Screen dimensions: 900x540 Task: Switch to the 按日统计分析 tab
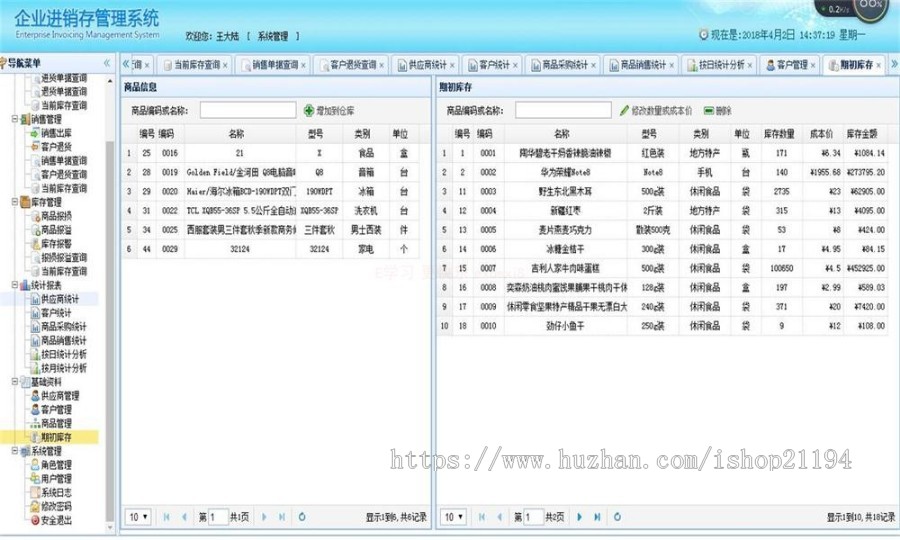coord(721,65)
